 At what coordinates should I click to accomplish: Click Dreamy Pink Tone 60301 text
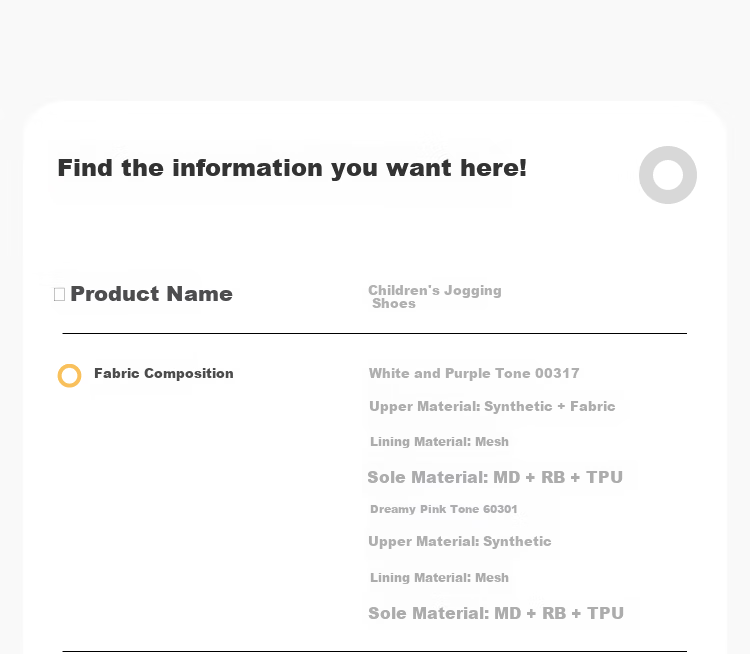[x=443, y=509]
